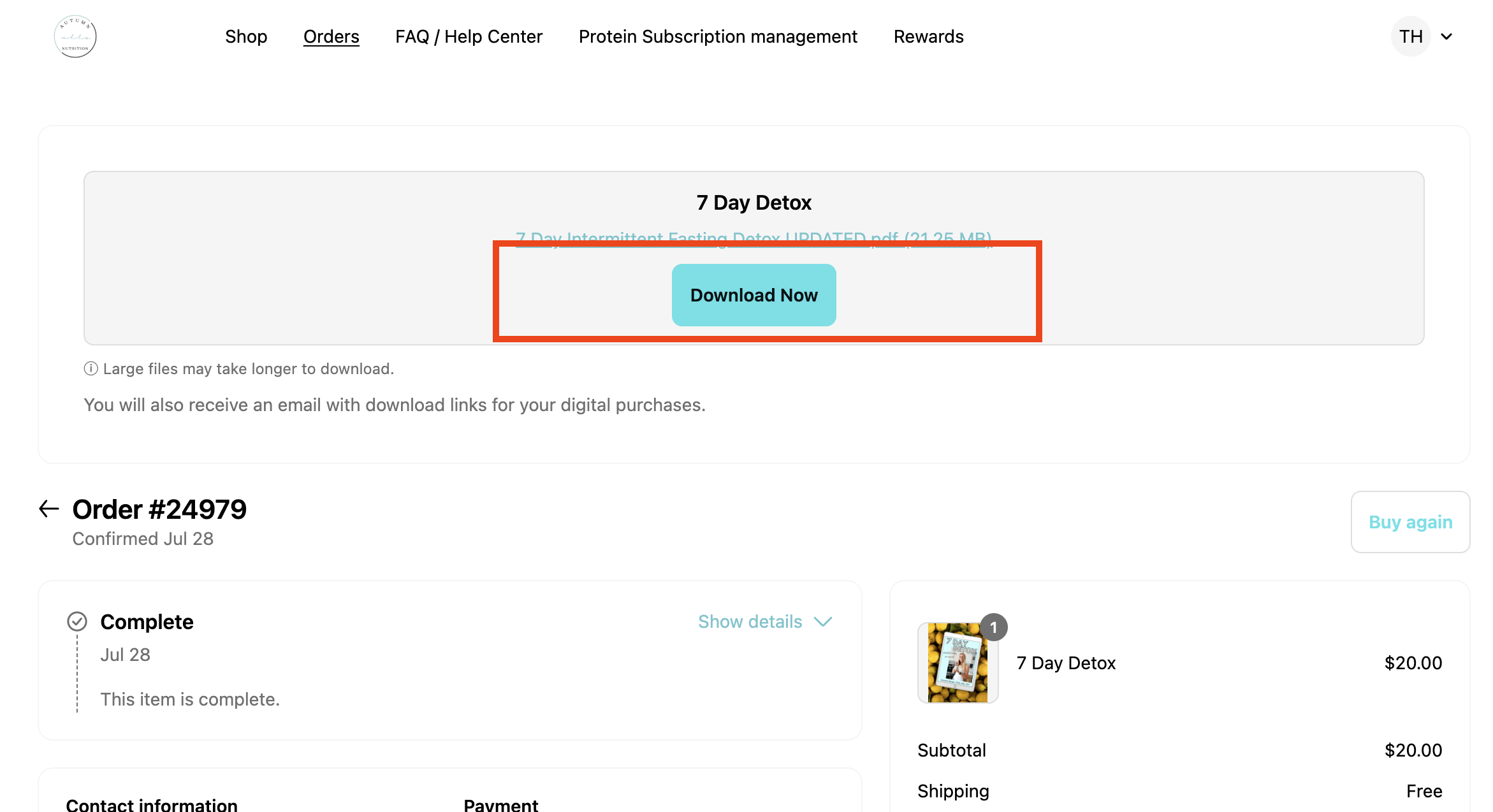The height and width of the screenshot is (812, 1493).
Task: Open FAQ / Help Center
Action: pyautogui.click(x=469, y=36)
